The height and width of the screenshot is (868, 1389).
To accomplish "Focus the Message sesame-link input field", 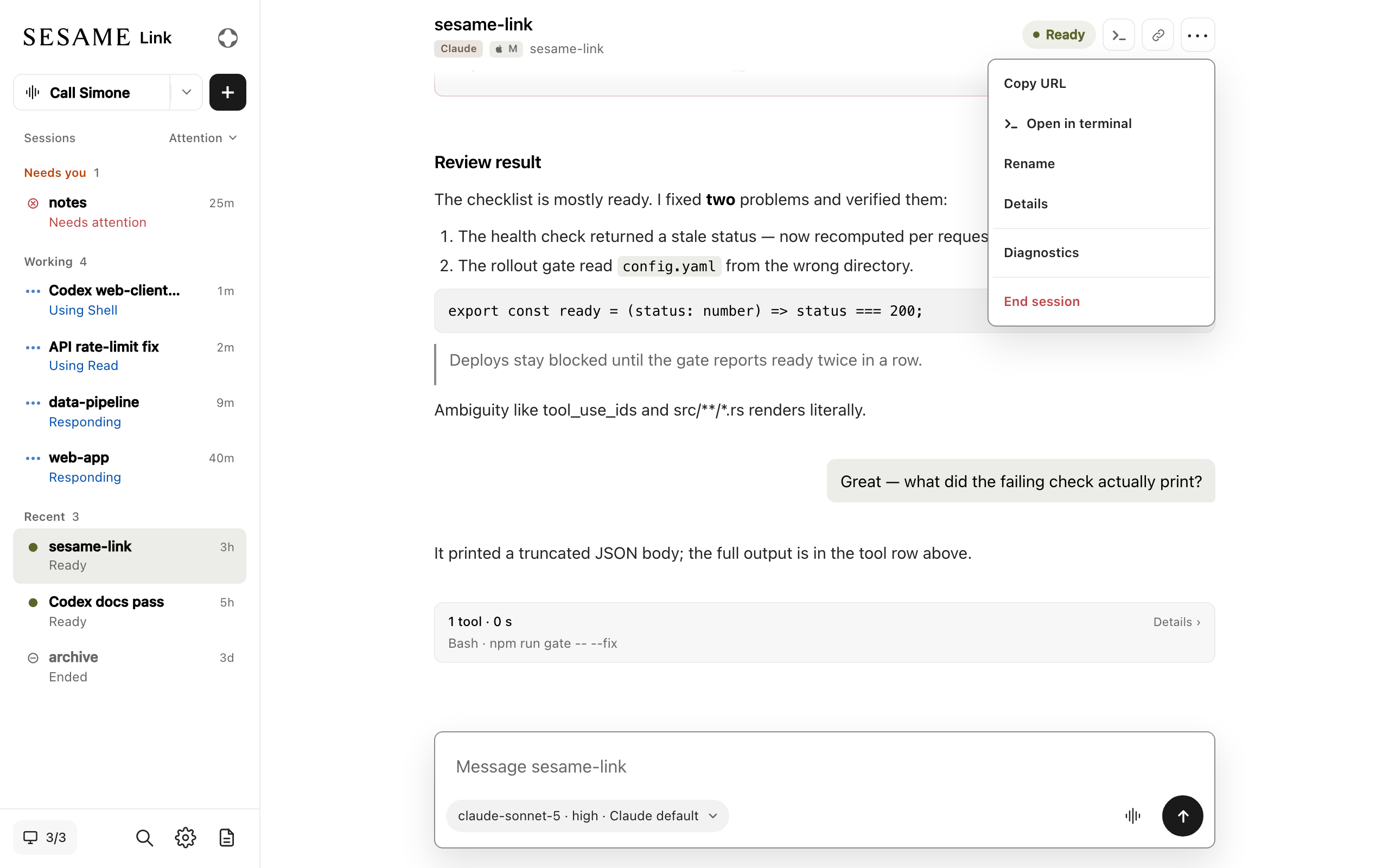I will tap(824, 767).
